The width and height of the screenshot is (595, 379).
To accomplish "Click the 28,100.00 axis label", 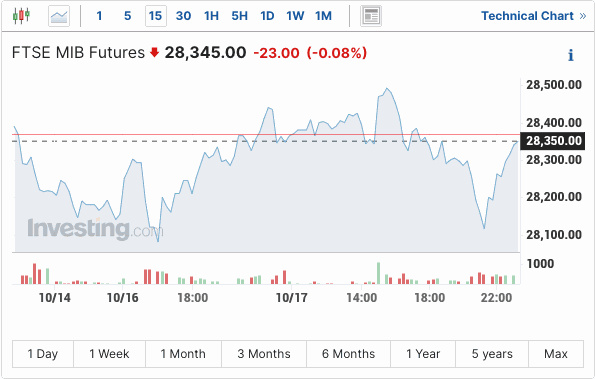I will point(554,234).
